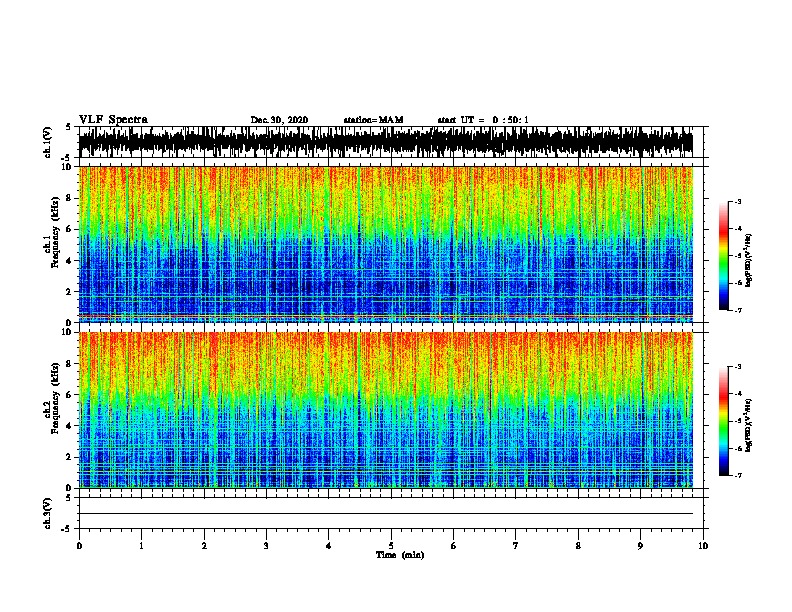The height and width of the screenshot is (612, 792).
Task: Click the "1" tick on the time axis
Action: 141,546
